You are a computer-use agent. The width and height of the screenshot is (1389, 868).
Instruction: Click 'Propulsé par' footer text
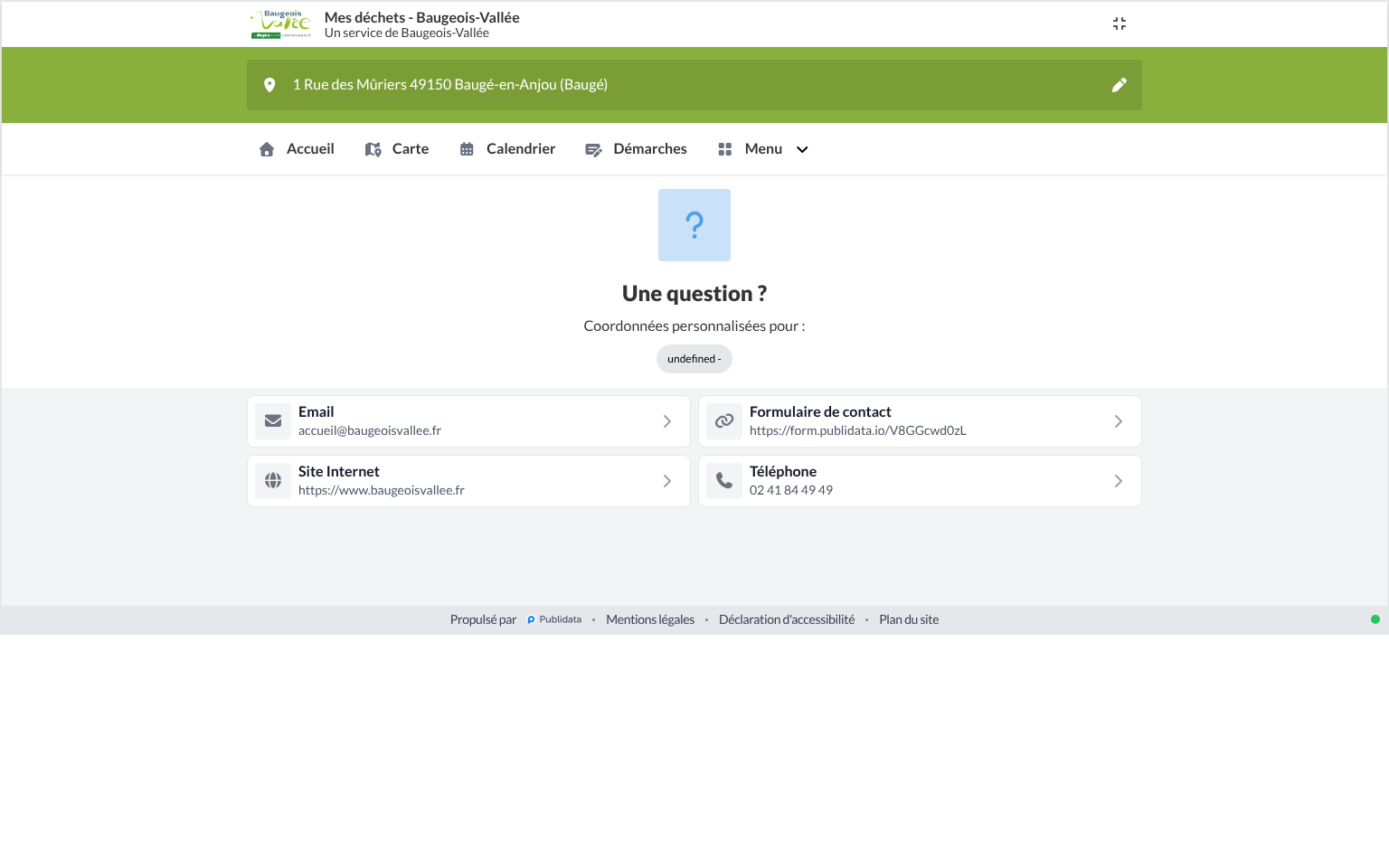(x=483, y=620)
